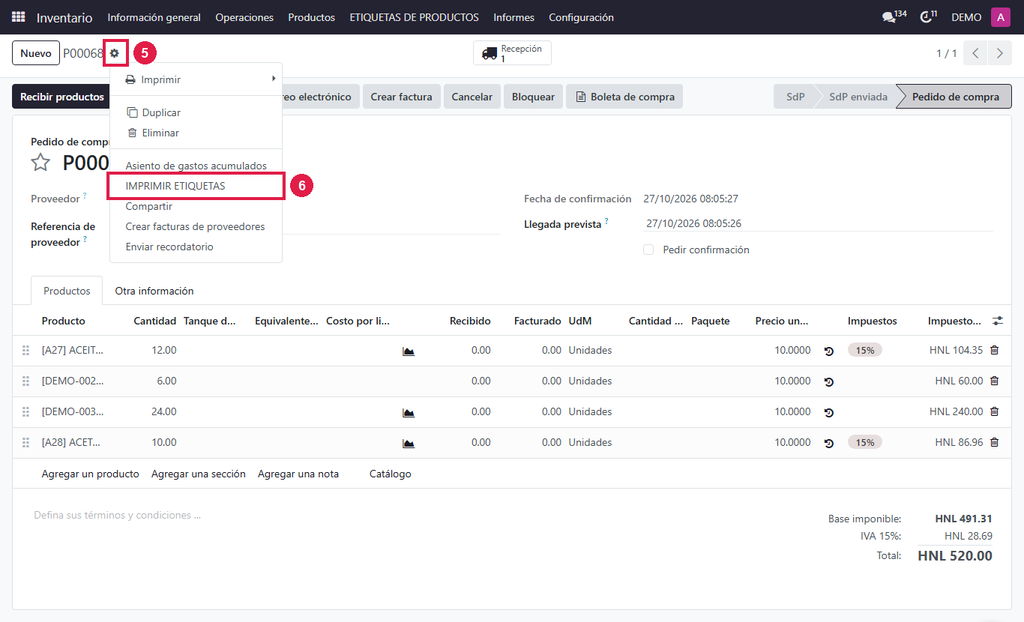
Task: Click the gear actions icon next to P00068
Action: pyautogui.click(x=115, y=53)
